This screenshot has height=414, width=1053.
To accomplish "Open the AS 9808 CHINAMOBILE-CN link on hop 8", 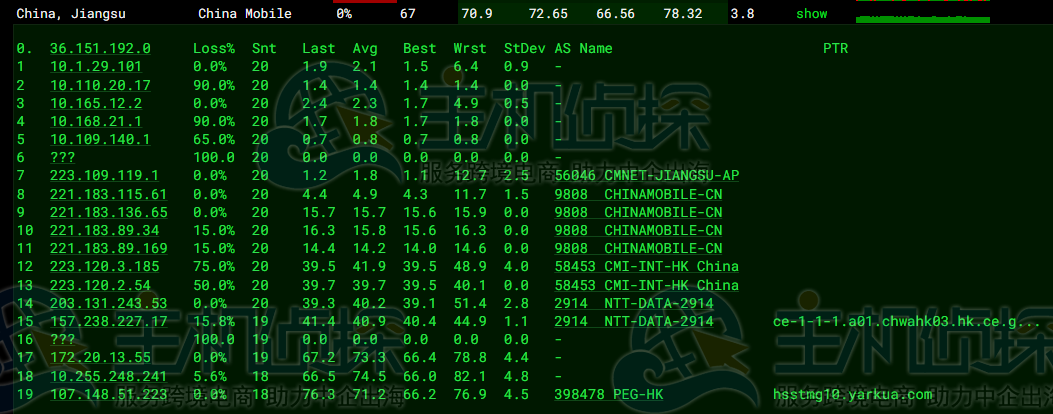I will point(639,194).
